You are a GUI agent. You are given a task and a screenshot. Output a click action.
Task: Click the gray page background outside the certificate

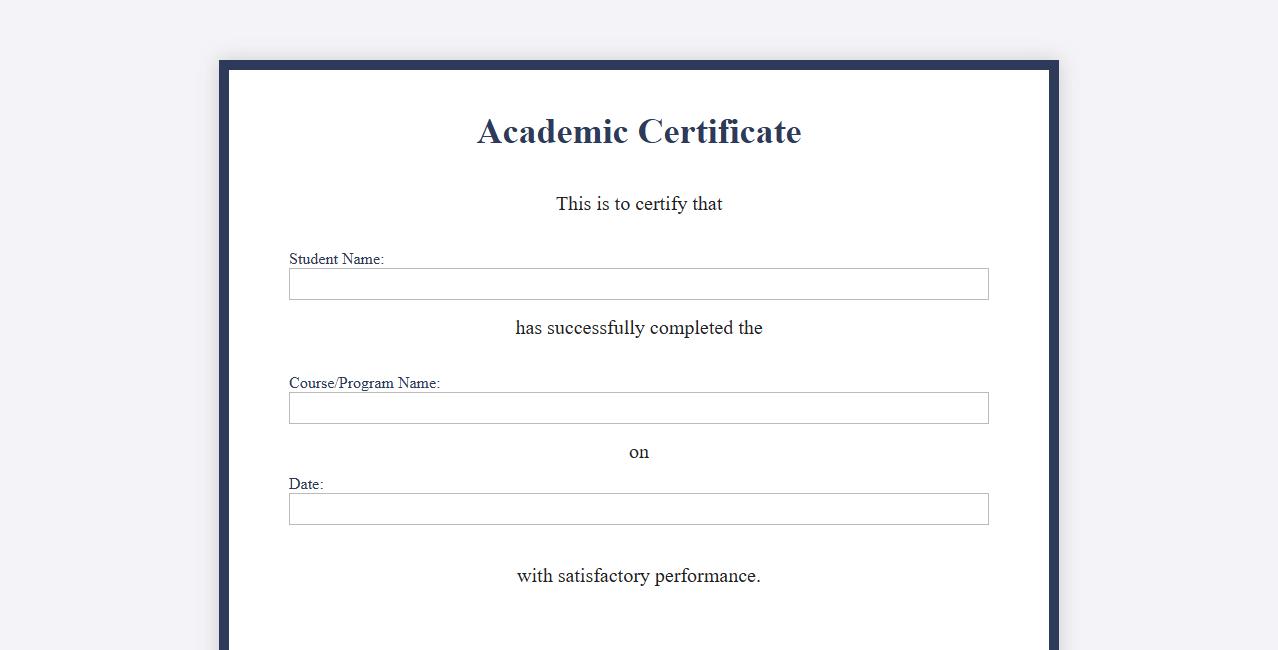110,300
